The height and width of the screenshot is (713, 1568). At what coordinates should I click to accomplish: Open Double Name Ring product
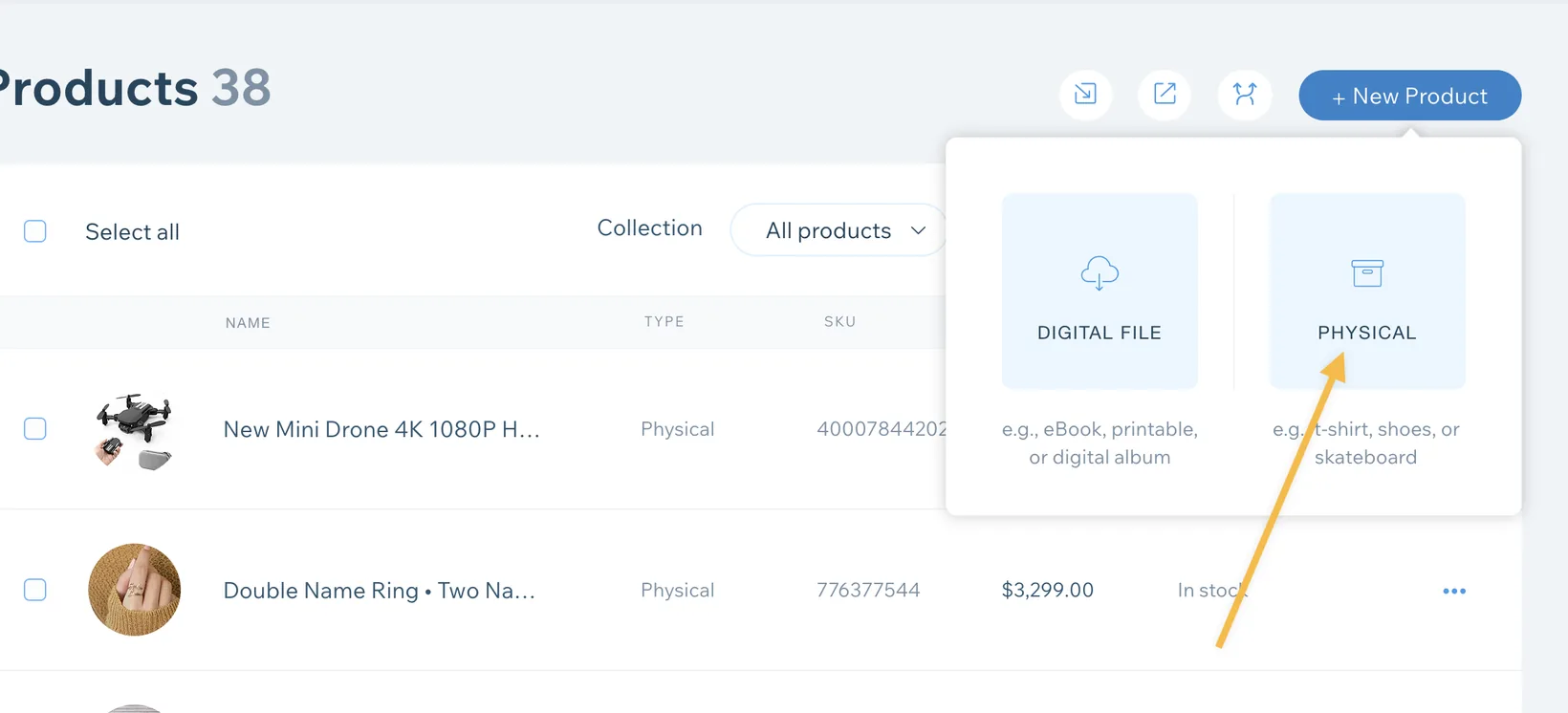(379, 591)
